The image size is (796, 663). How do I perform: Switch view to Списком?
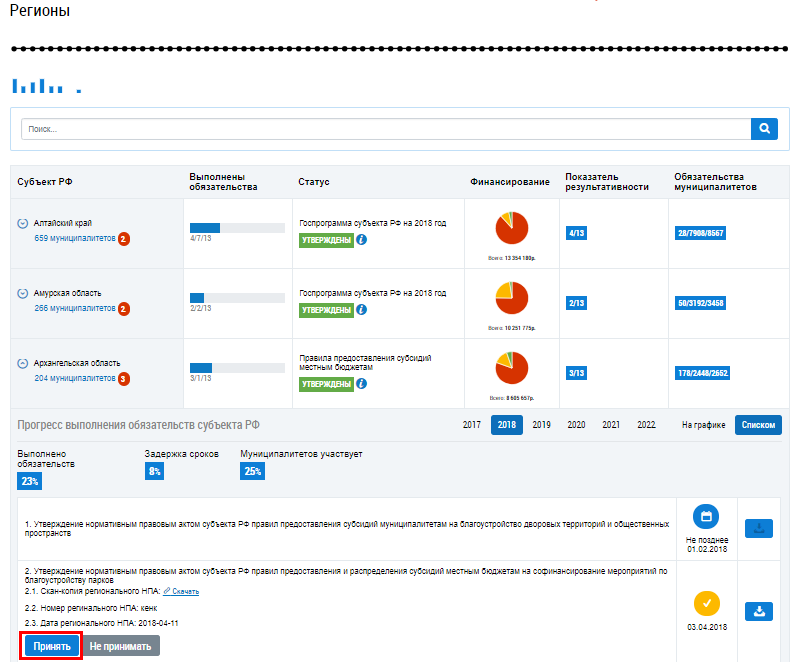[x=758, y=425]
